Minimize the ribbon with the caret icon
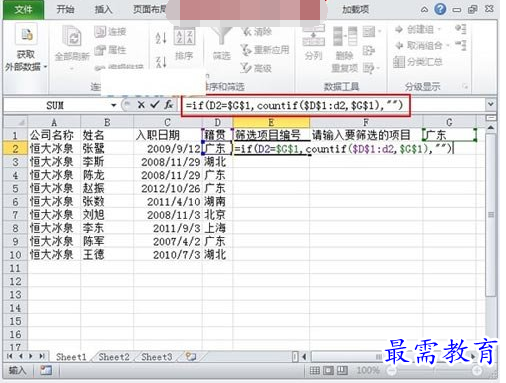This screenshot has width=506, height=383. click(424, 10)
